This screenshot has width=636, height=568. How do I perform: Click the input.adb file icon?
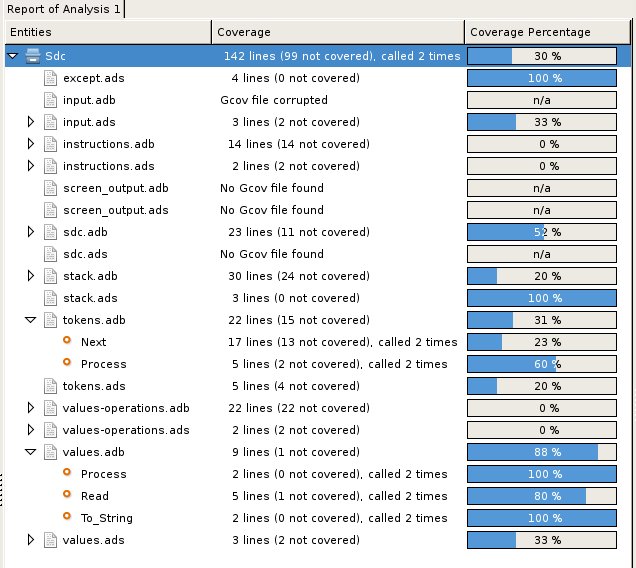50,100
